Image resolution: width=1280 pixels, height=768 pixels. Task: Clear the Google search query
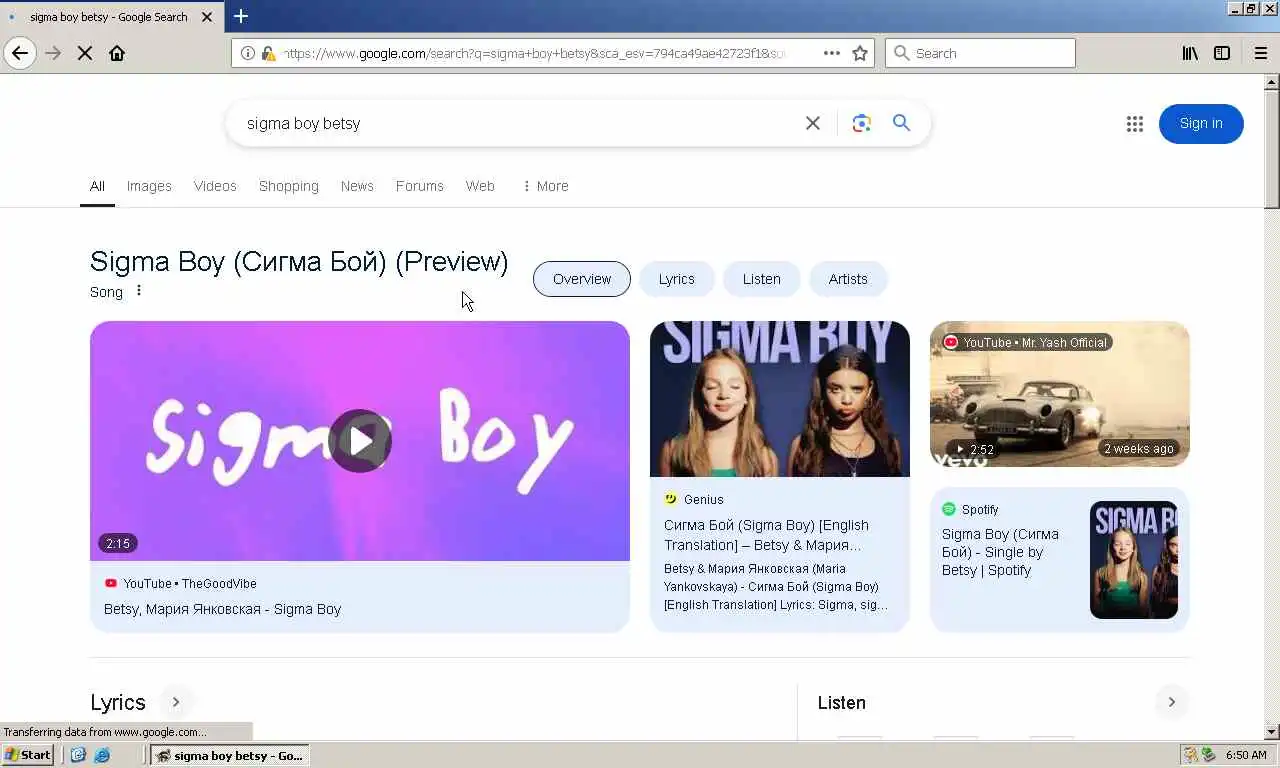[813, 123]
